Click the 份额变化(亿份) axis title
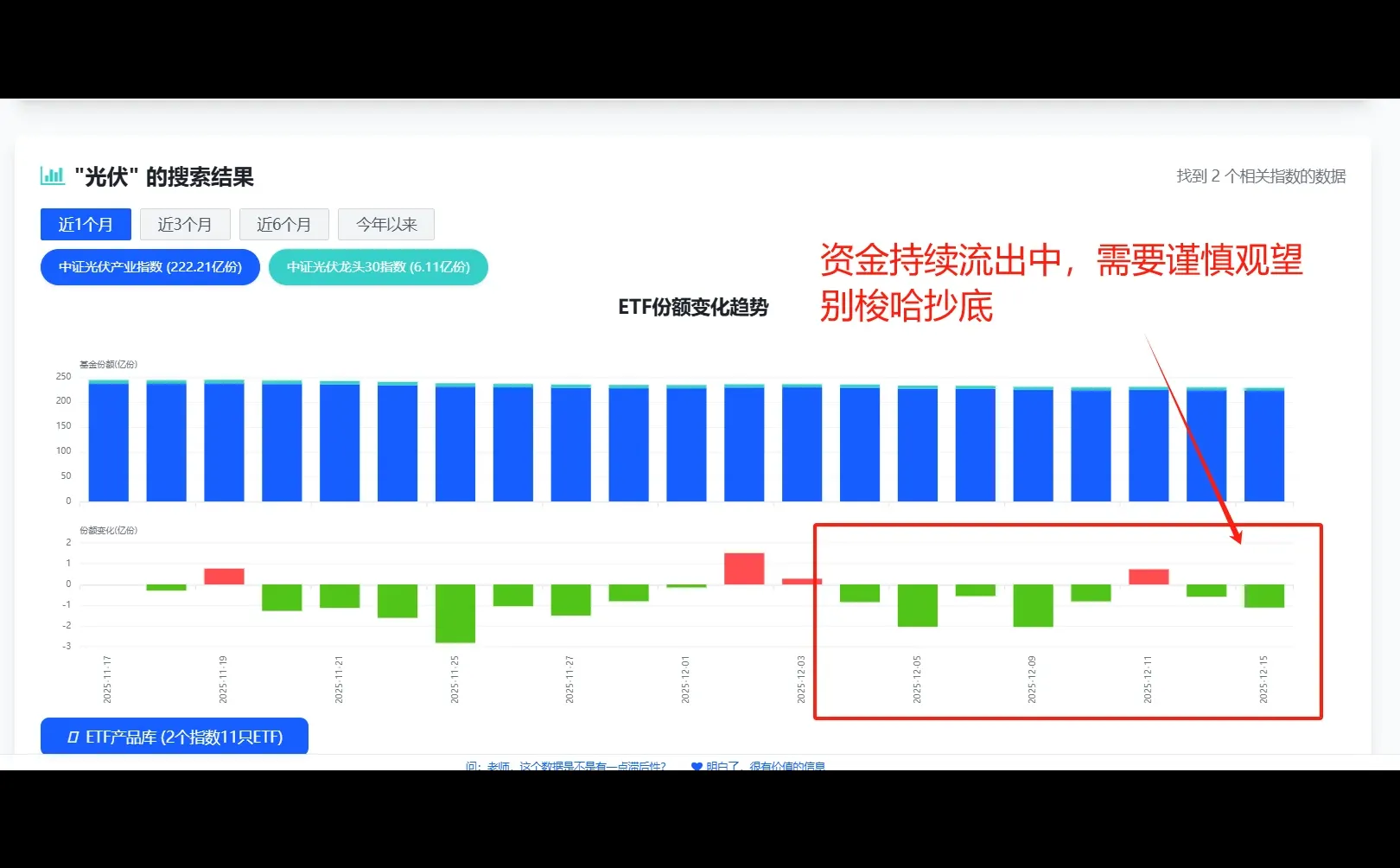 (109, 530)
